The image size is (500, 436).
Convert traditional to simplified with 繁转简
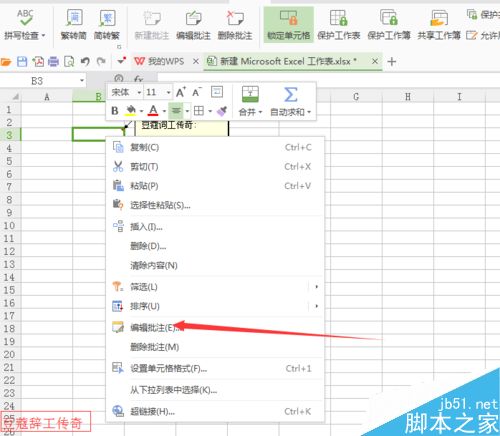click(x=74, y=25)
